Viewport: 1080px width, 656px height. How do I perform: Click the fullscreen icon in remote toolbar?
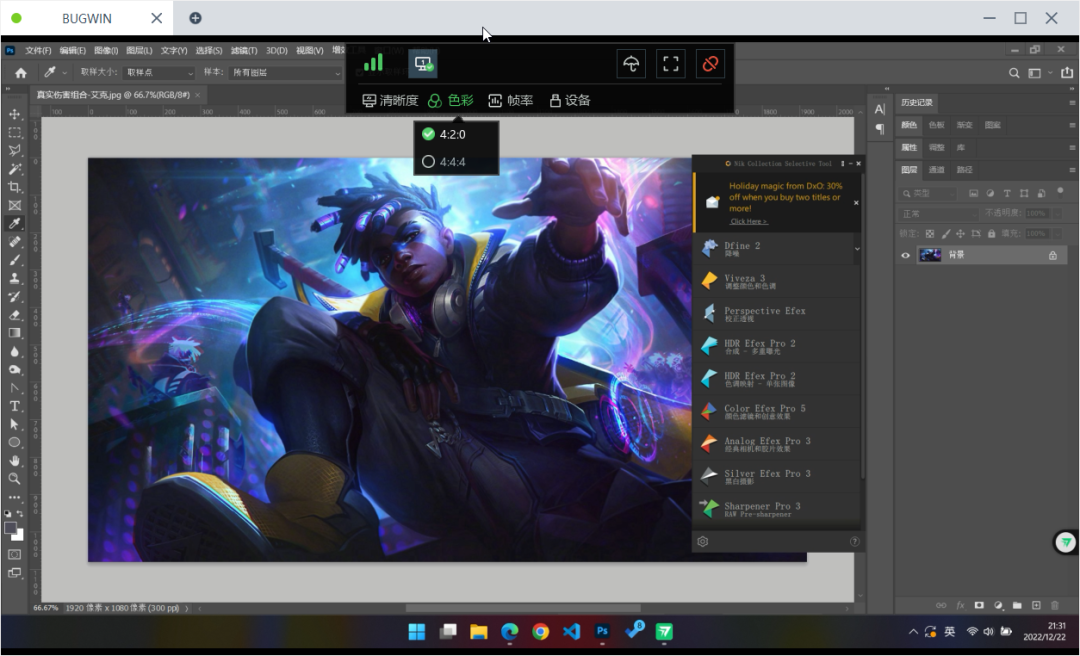[671, 64]
